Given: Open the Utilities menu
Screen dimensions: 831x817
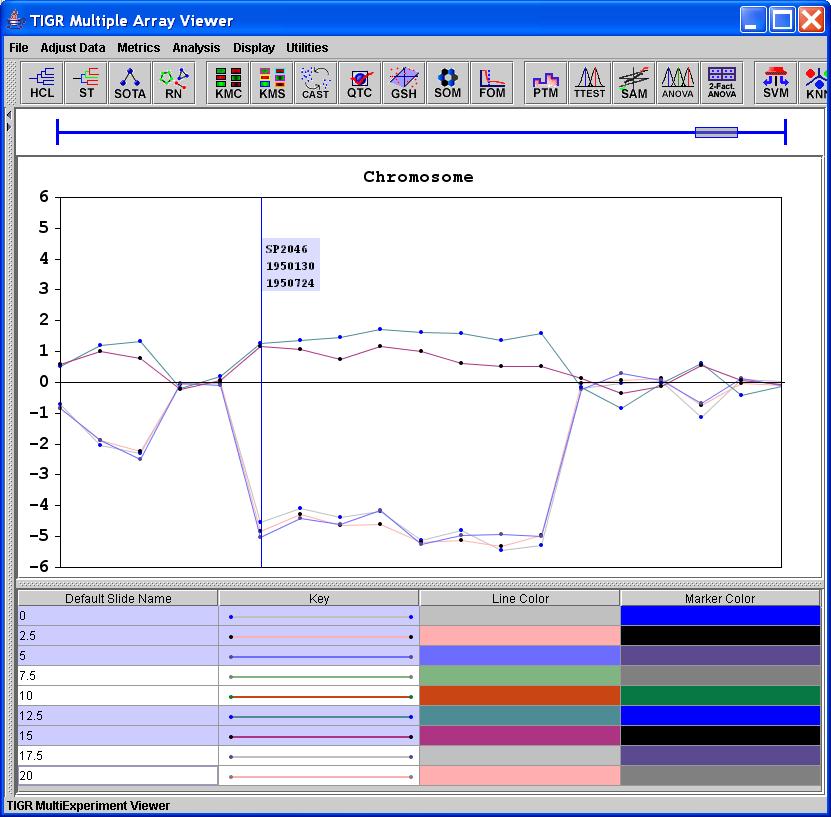Looking at the screenshot, I should pos(307,47).
